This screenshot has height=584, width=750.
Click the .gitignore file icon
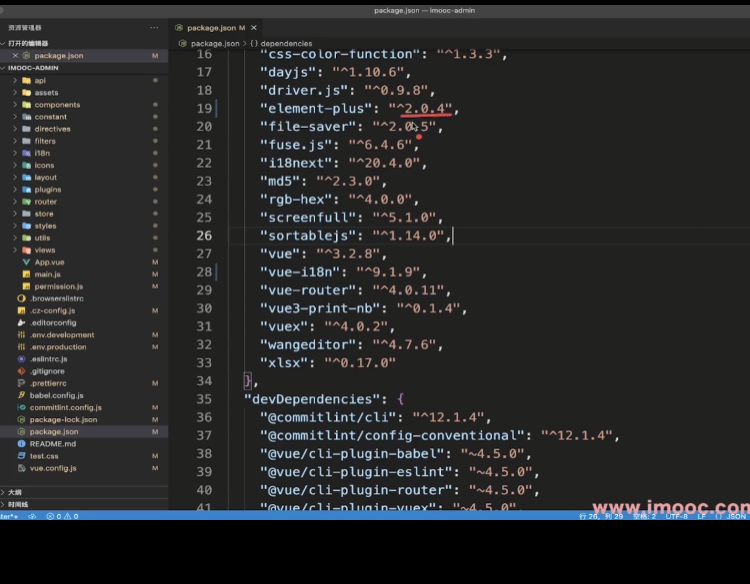(x=21, y=371)
